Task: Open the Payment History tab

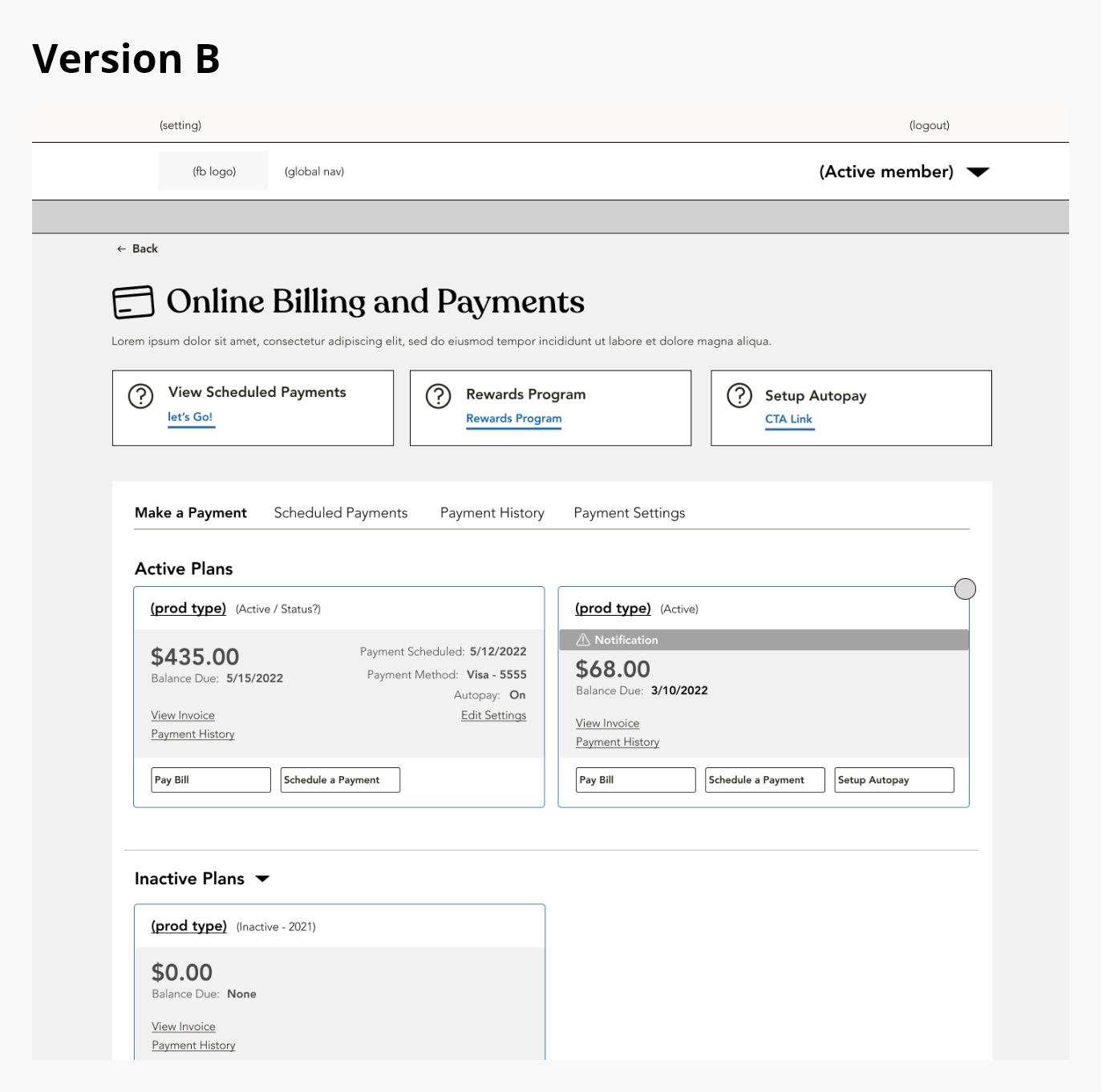Action: [x=492, y=513]
